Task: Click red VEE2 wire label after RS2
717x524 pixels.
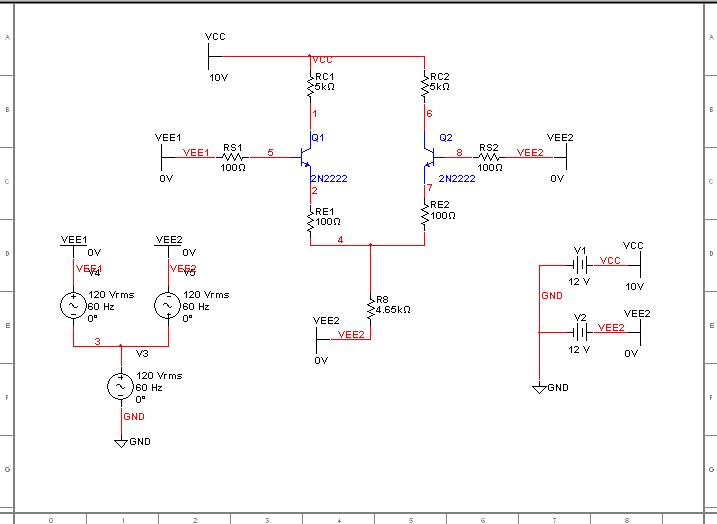Action: tap(530, 153)
